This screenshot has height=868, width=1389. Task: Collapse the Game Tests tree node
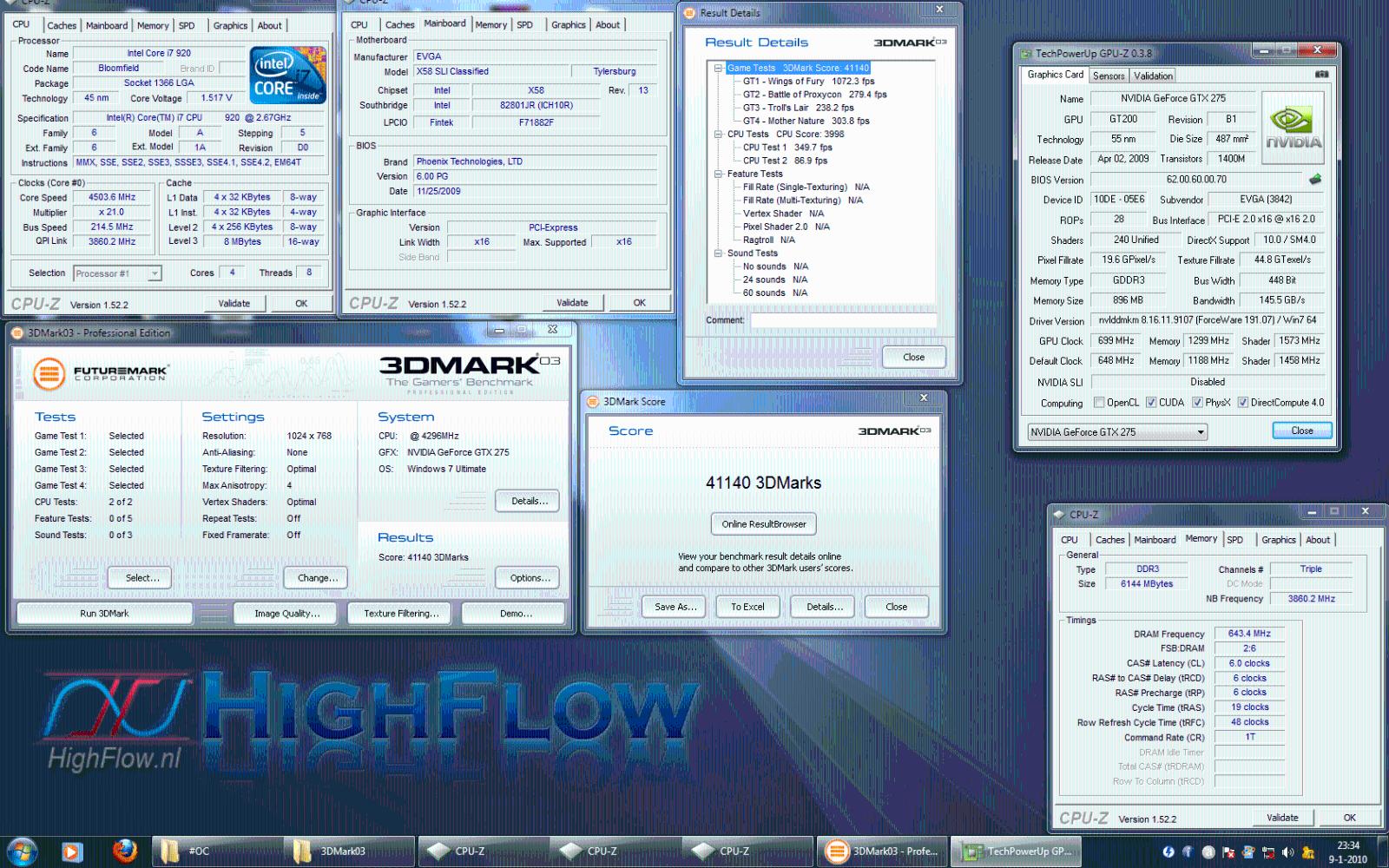pyautogui.click(x=718, y=68)
